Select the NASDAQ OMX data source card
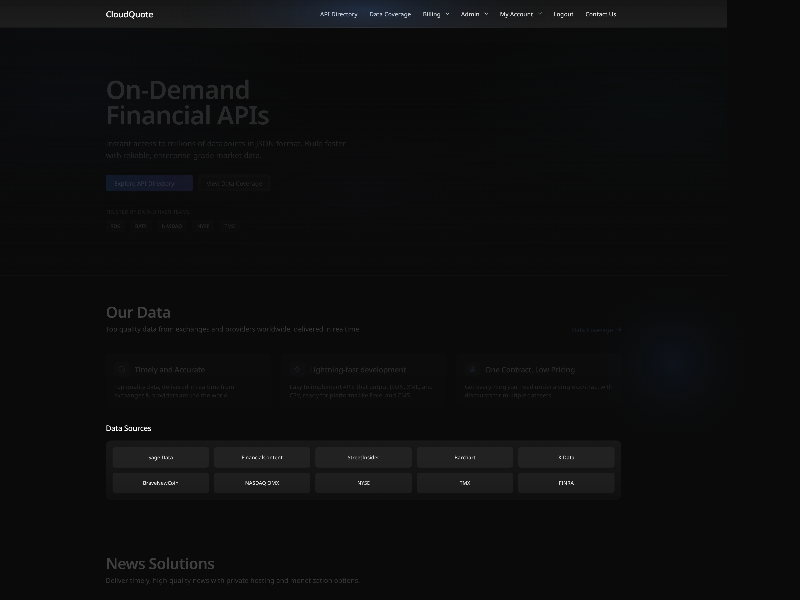 tap(262, 482)
